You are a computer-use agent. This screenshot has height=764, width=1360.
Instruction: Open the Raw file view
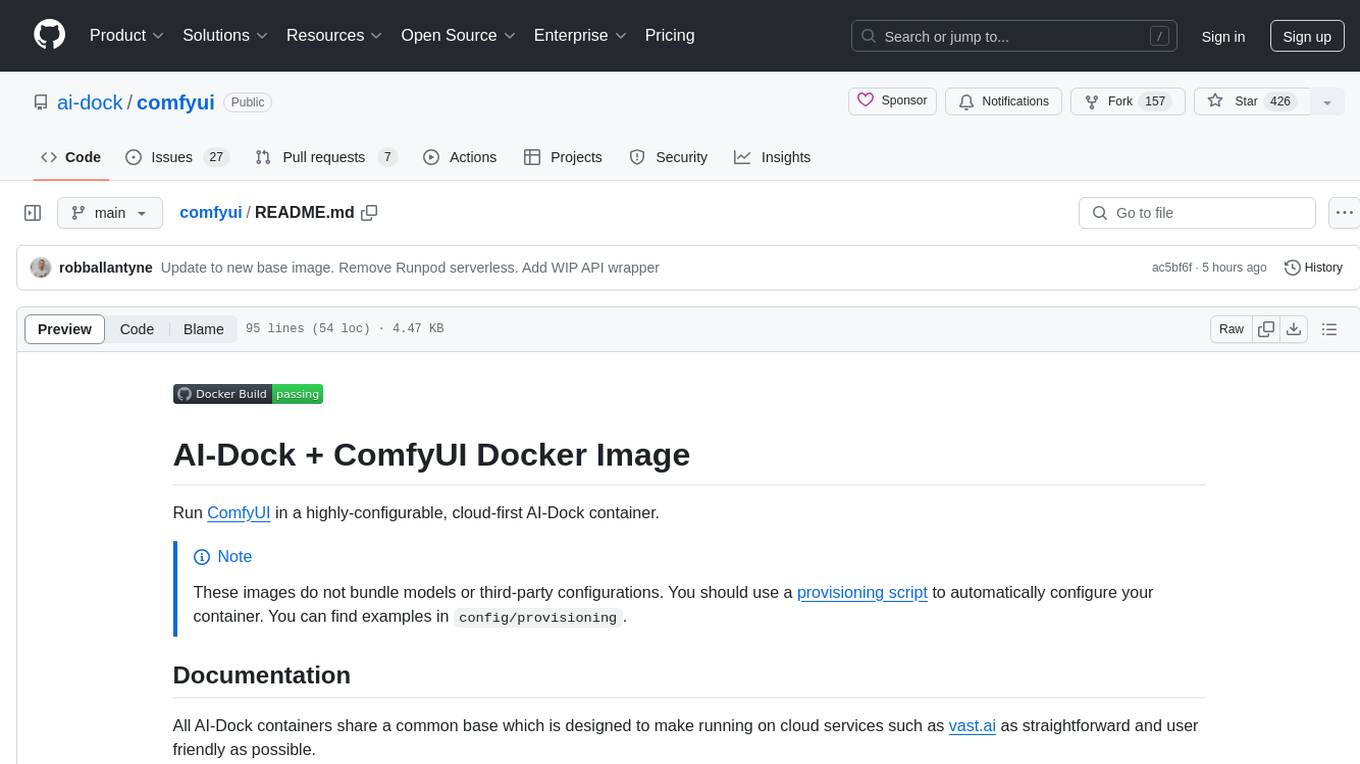[x=1231, y=329]
